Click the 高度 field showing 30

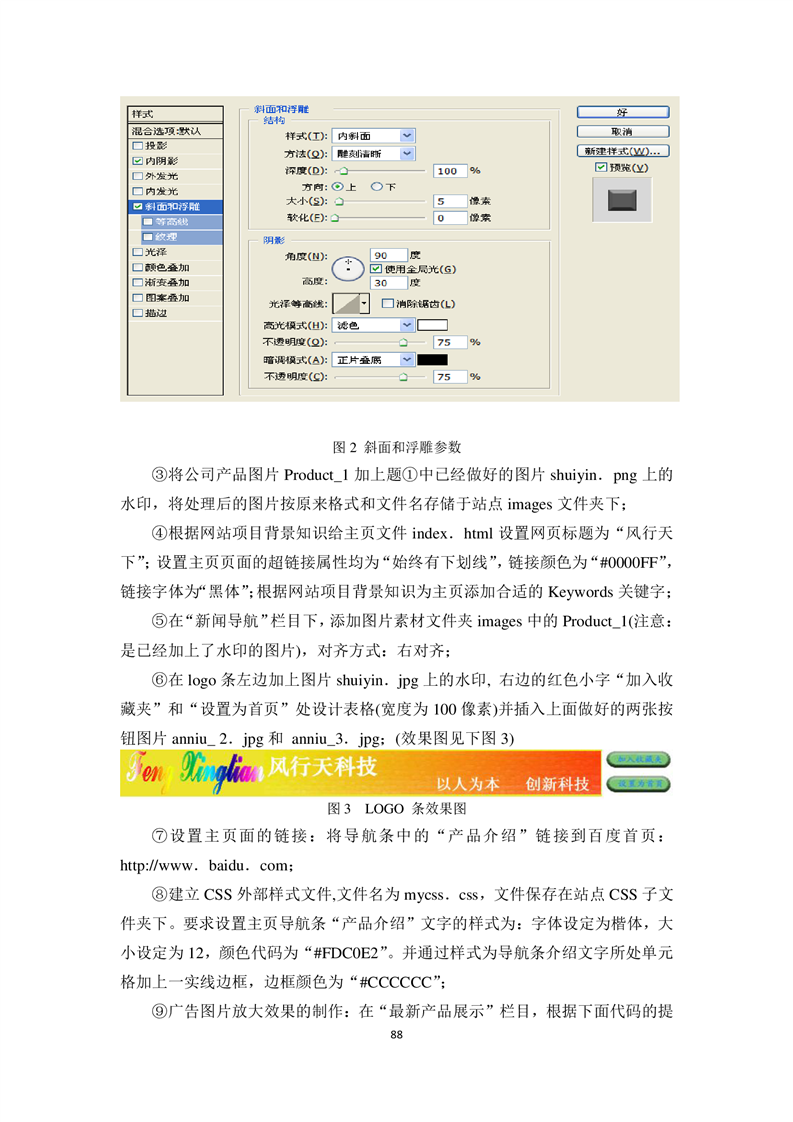coord(389,283)
